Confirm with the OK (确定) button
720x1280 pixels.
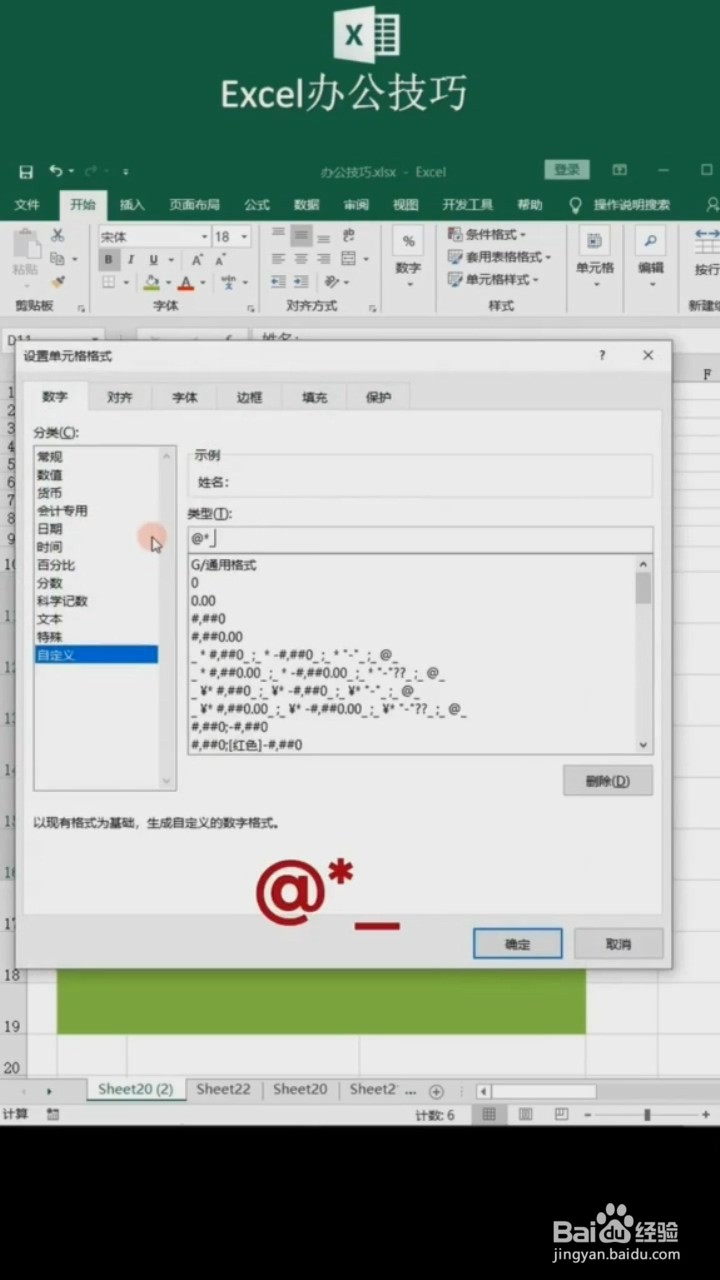[x=518, y=944]
